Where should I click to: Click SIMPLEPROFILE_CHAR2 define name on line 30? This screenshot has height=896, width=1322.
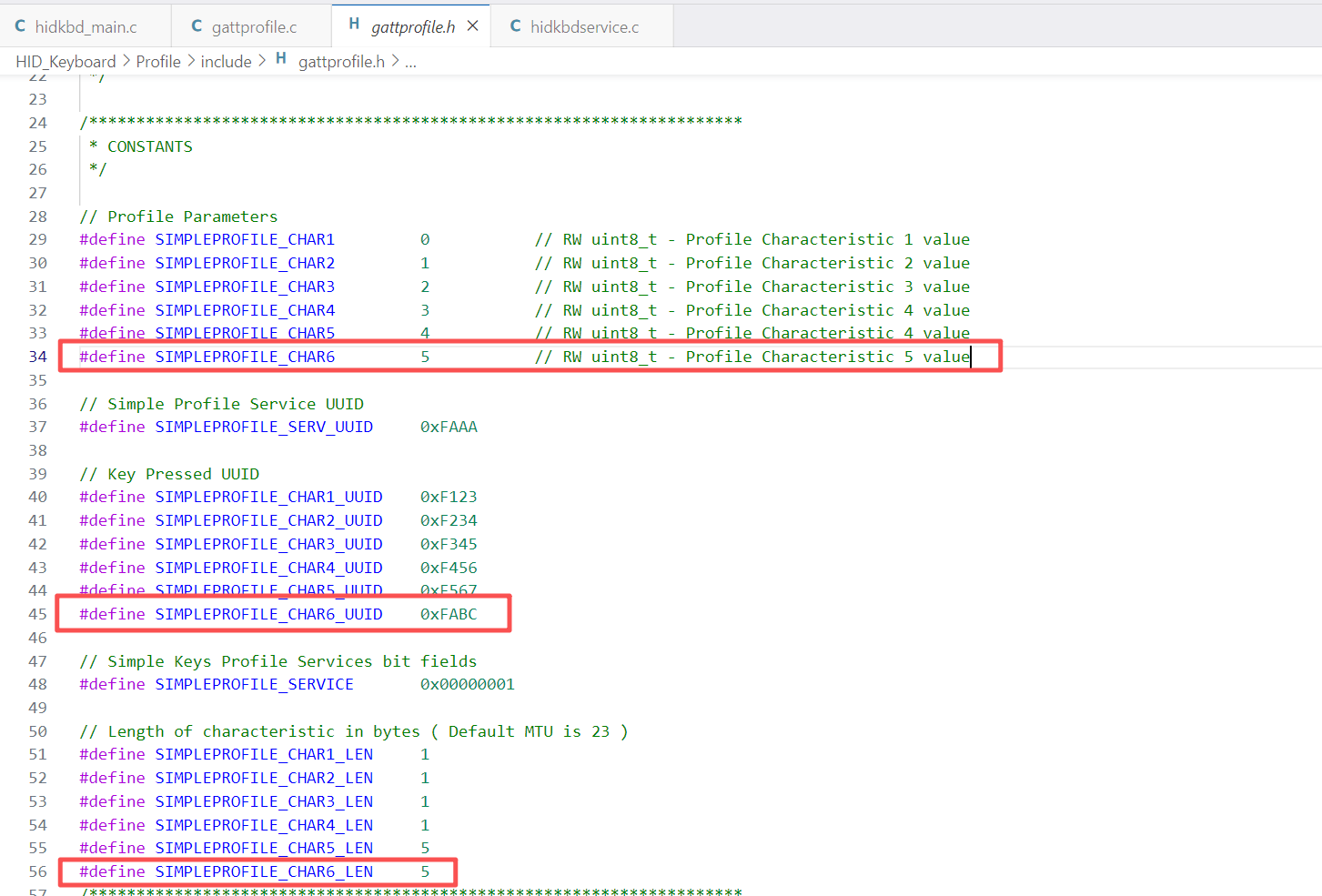245,263
